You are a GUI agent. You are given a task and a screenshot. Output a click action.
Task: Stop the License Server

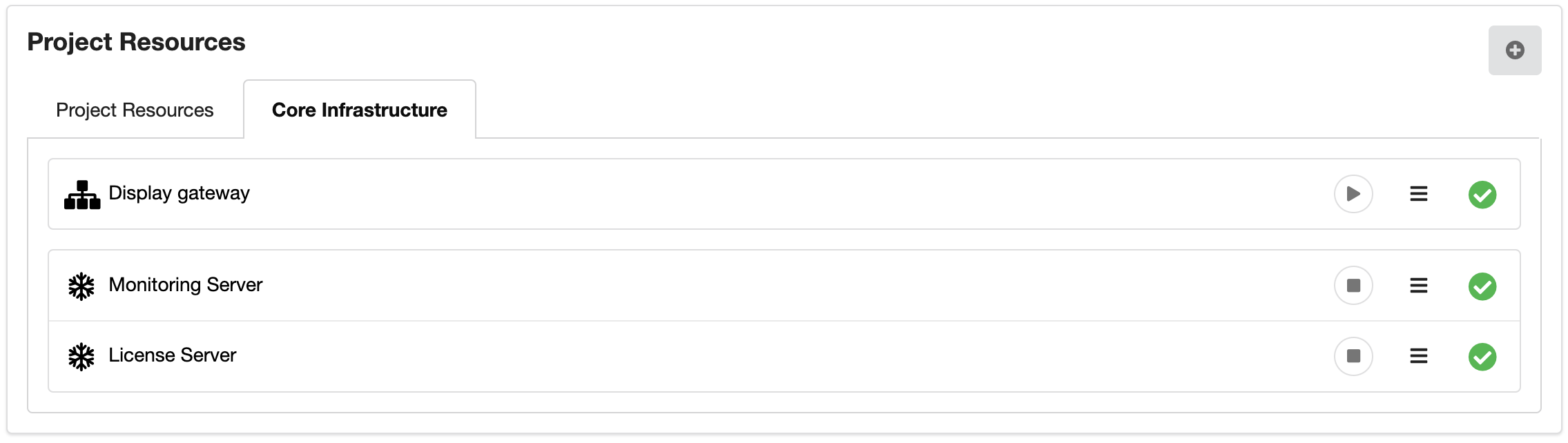tap(1353, 356)
